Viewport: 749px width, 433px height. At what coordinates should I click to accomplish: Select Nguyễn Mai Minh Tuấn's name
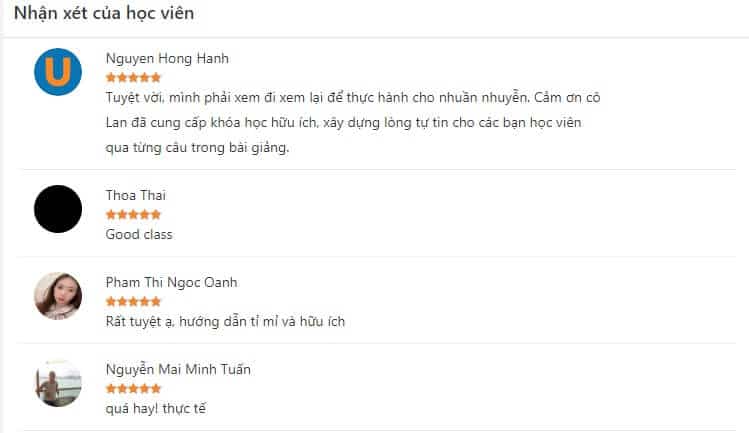(178, 369)
